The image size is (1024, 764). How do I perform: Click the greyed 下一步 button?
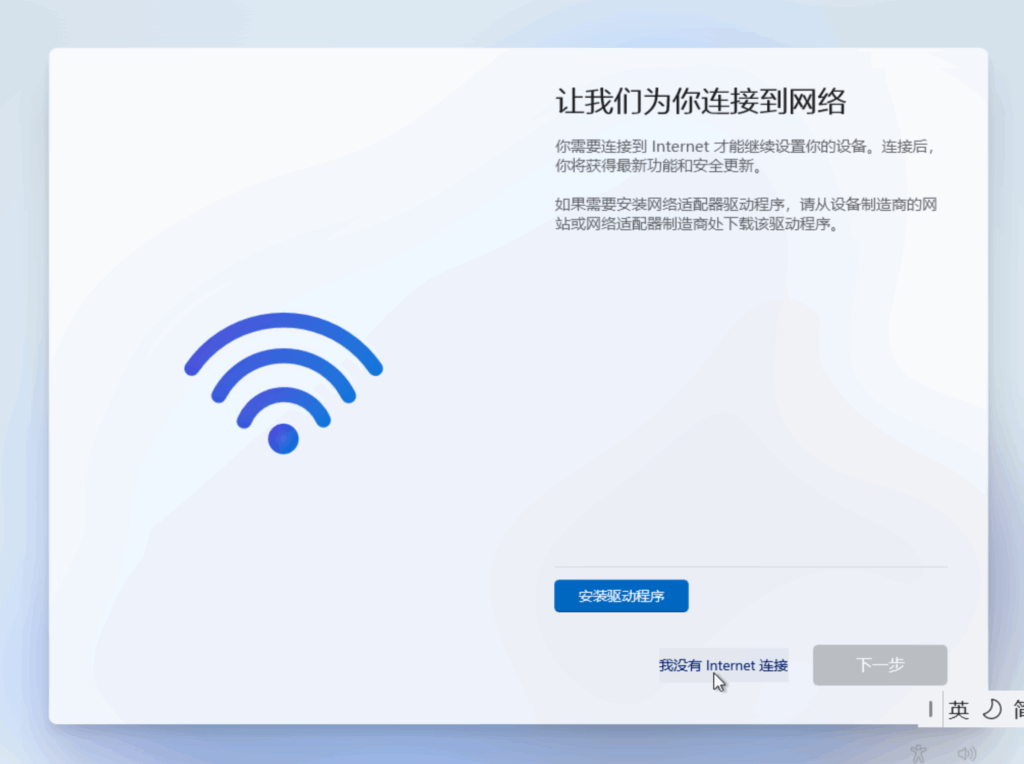coord(880,665)
